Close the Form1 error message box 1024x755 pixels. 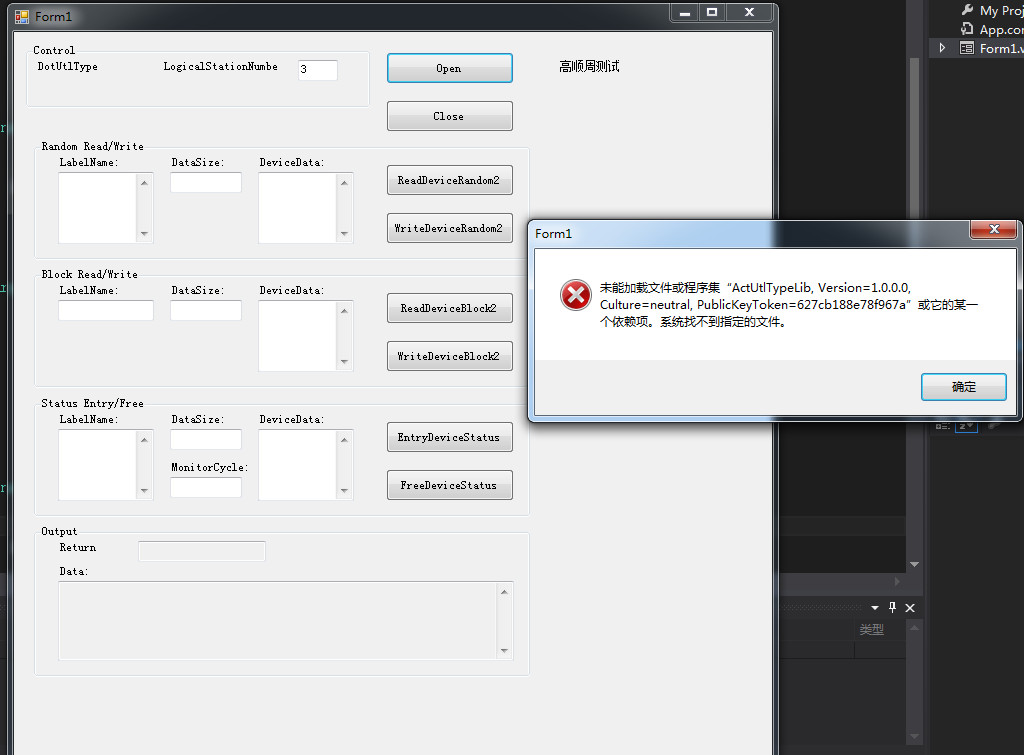pyautogui.click(x=994, y=230)
